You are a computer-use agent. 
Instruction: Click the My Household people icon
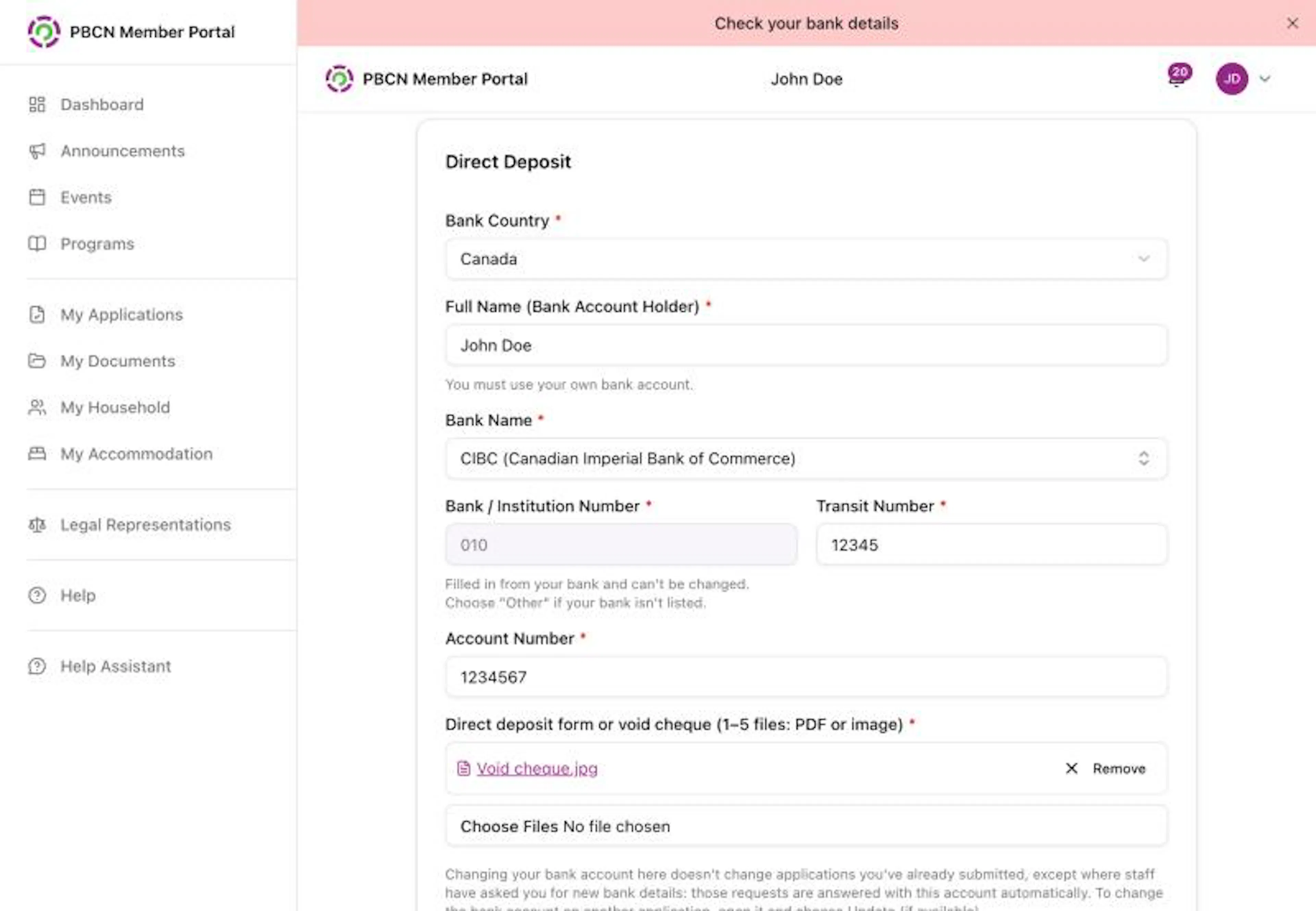click(37, 407)
